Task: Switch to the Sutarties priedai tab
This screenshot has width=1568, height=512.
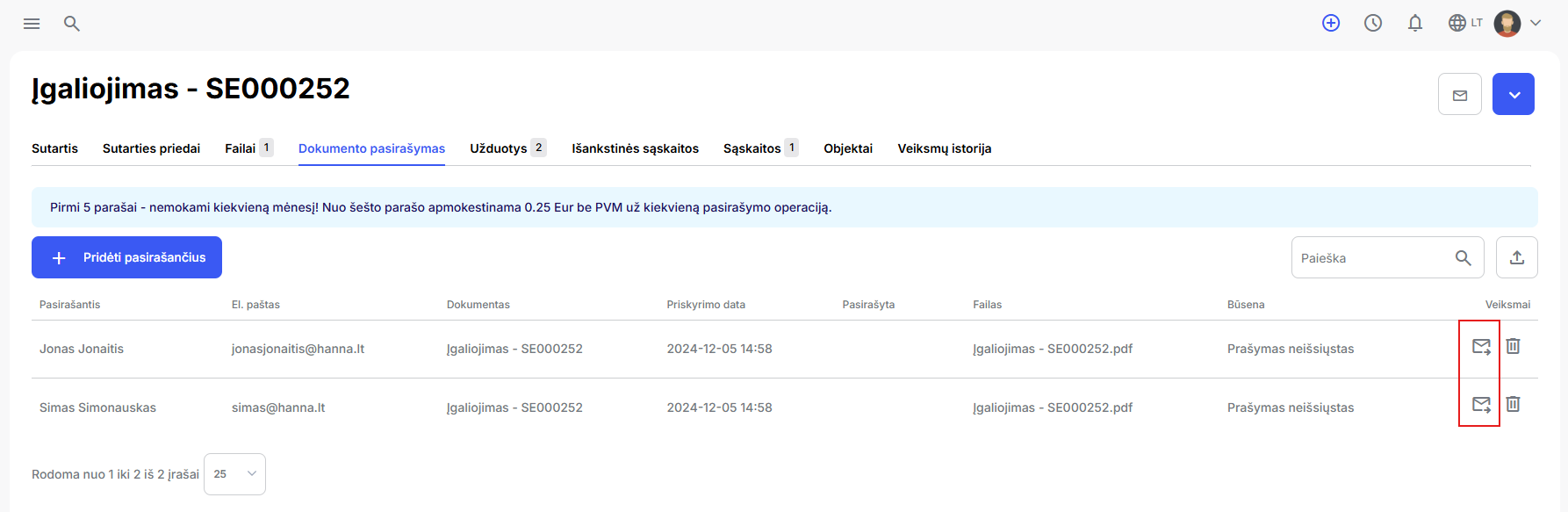Action: coord(151,148)
